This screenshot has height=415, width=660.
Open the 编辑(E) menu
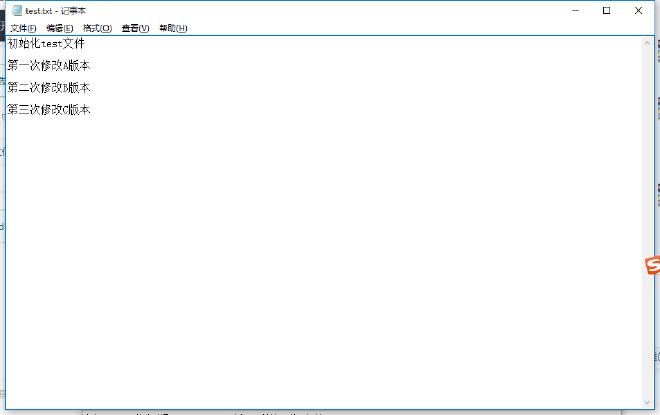tap(60, 28)
